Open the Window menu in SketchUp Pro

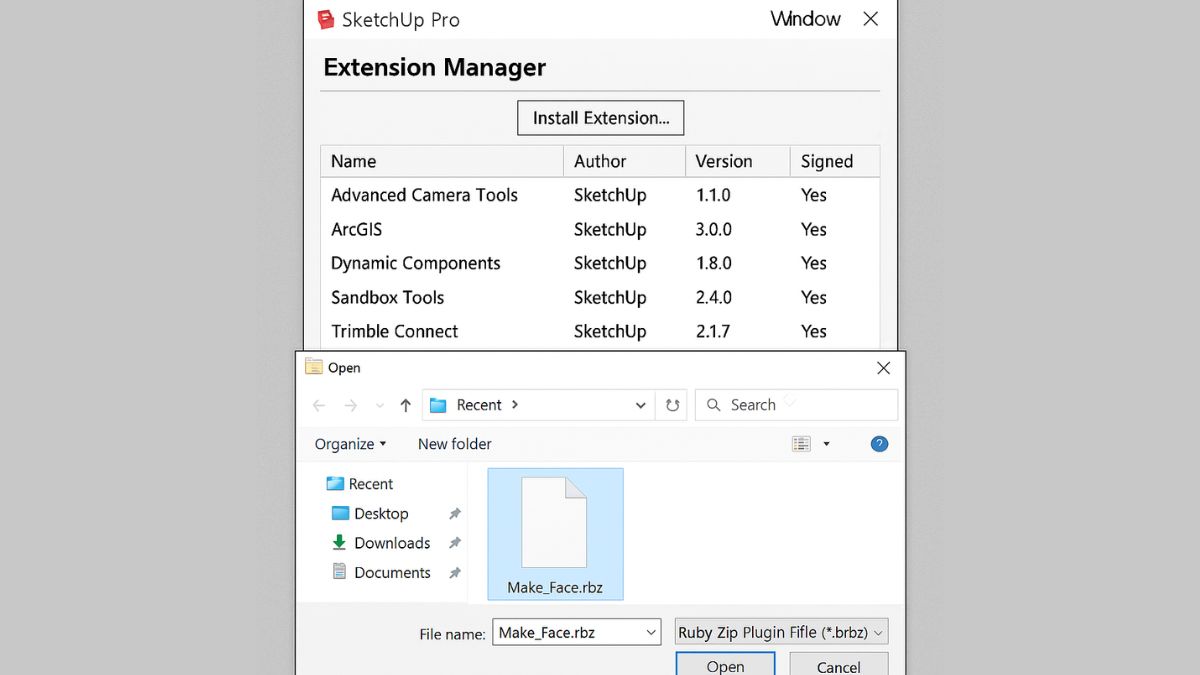pyautogui.click(x=805, y=19)
